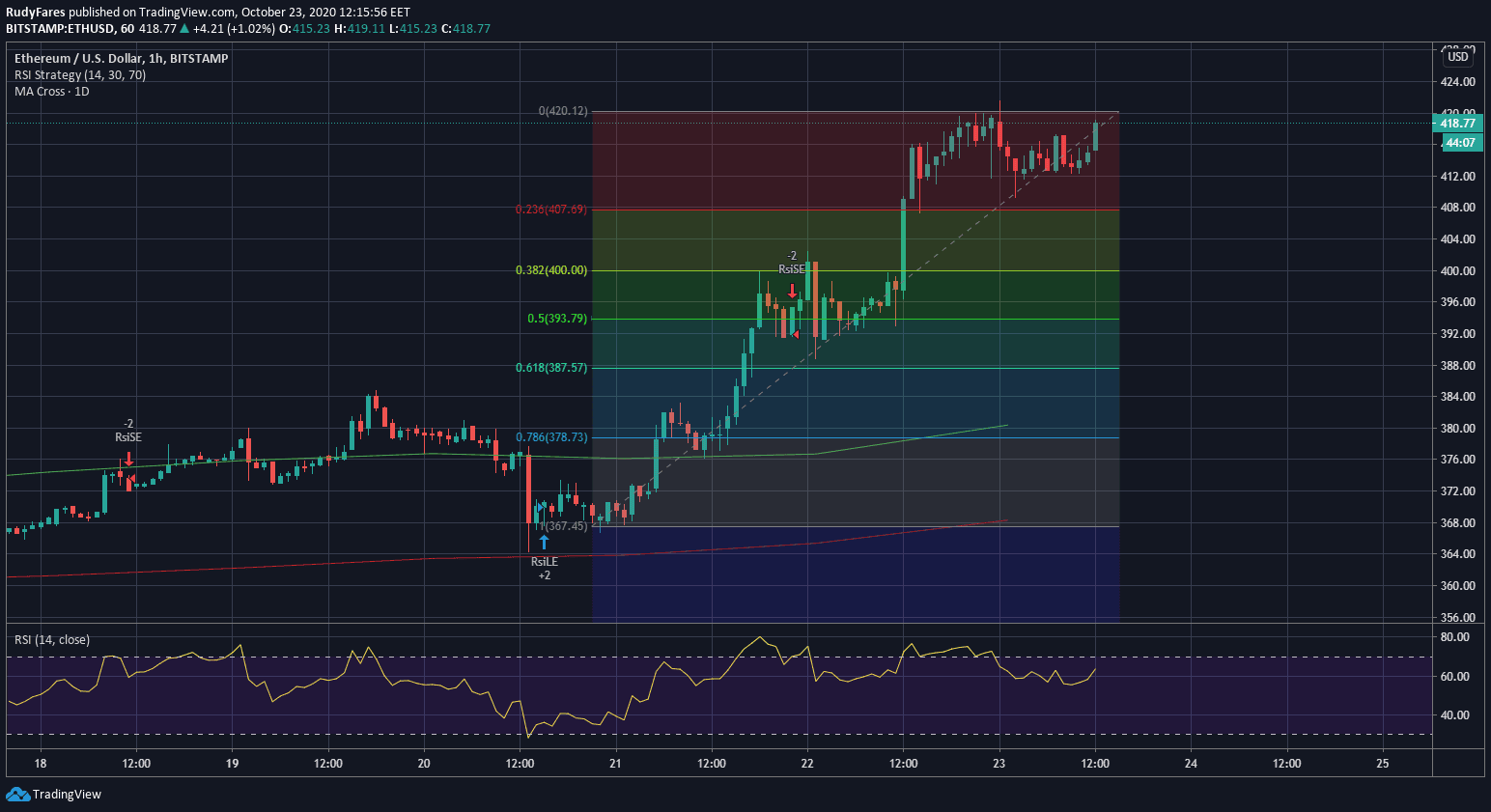
Task: Select the RSI Strategy (14, 30, 70) legend
Action: coord(80,75)
